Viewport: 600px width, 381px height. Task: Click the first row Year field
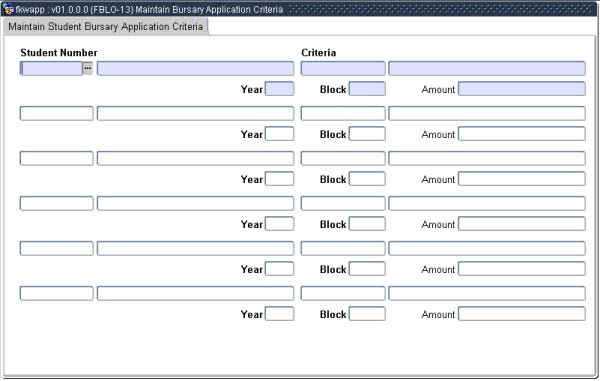tap(279, 89)
